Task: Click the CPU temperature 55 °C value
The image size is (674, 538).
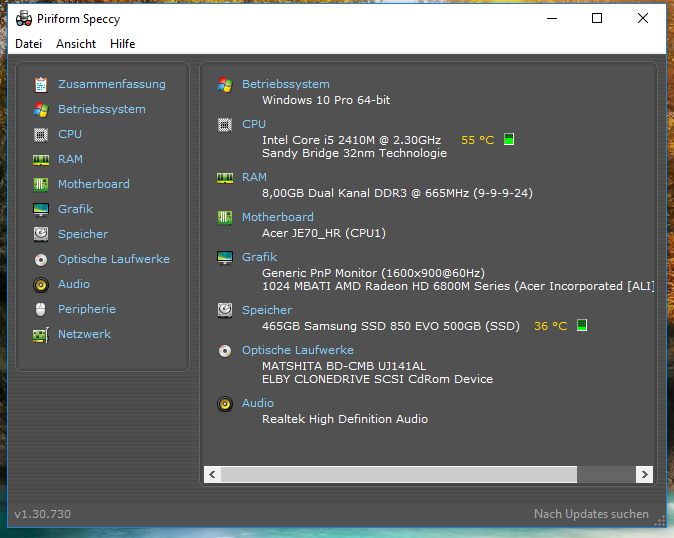Action: pyautogui.click(x=478, y=140)
